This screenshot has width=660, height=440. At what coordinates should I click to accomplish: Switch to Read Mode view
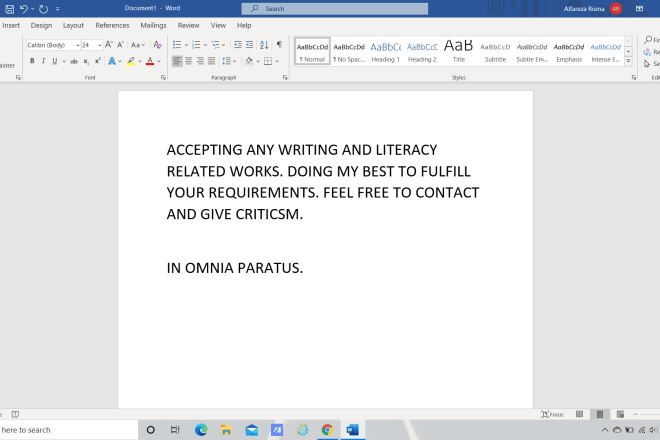point(580,414)
